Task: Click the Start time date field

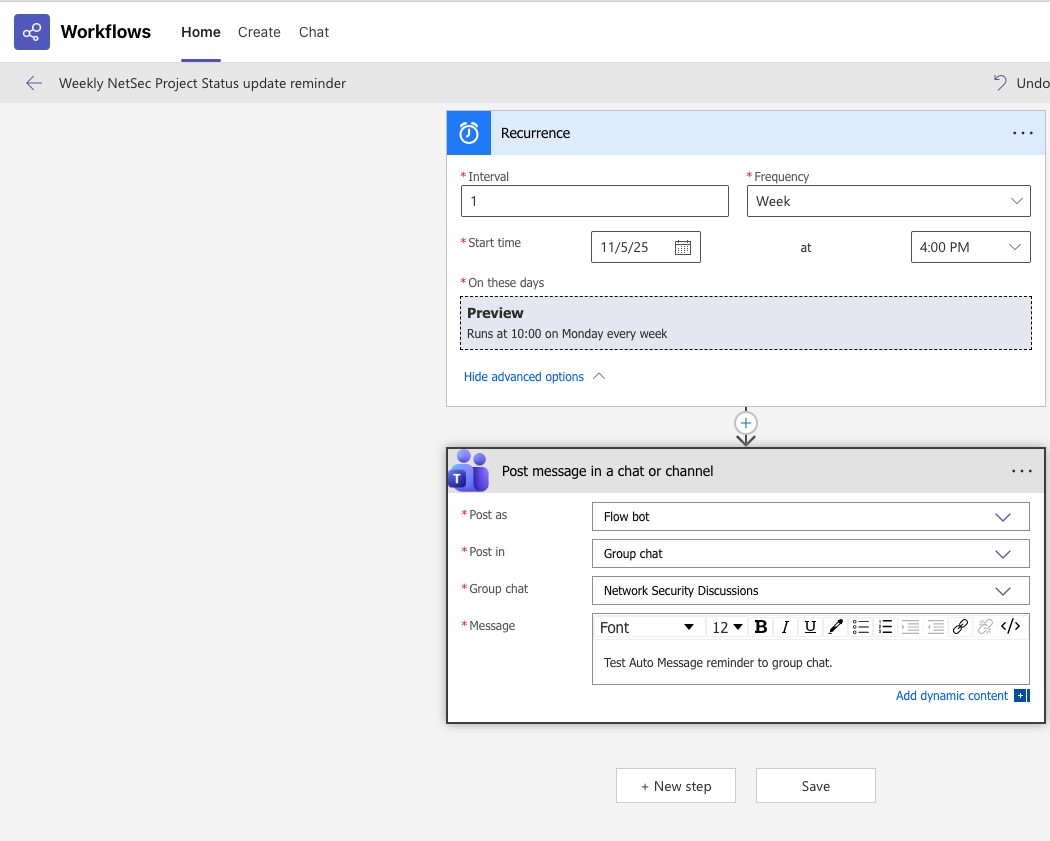Action: (x=646, y=247)
